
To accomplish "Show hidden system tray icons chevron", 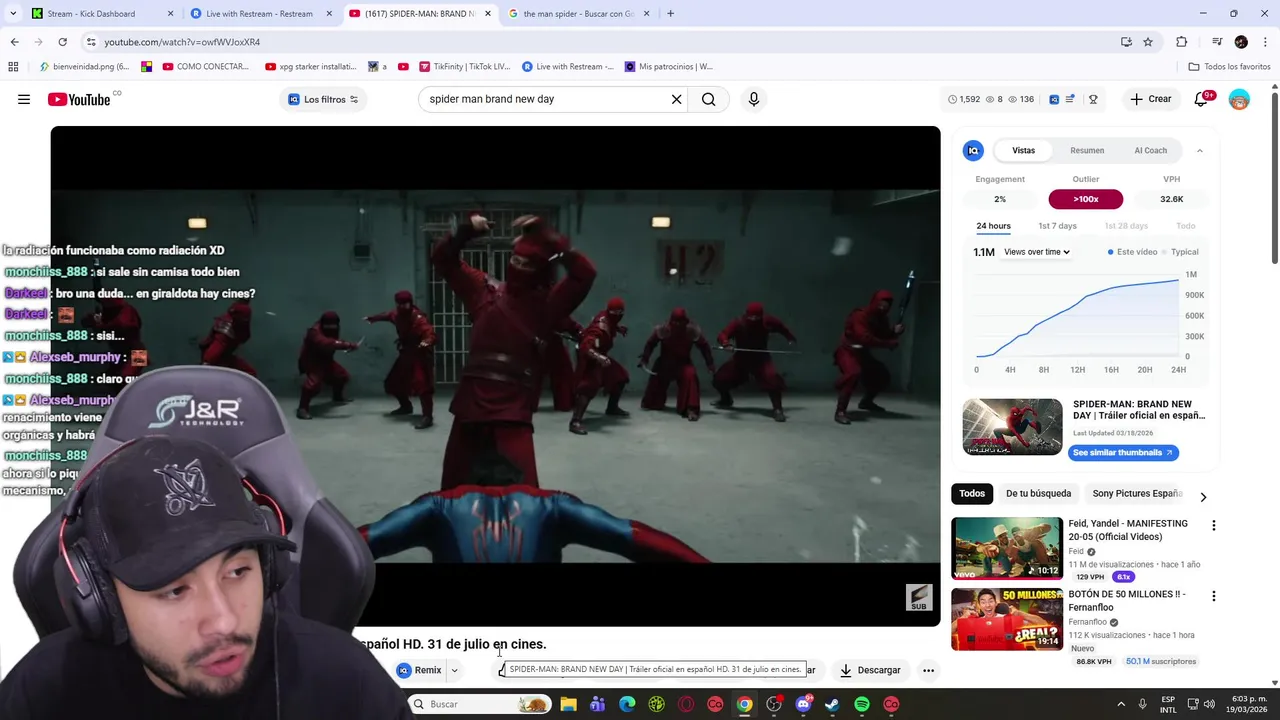I will tap(1121, 704).
